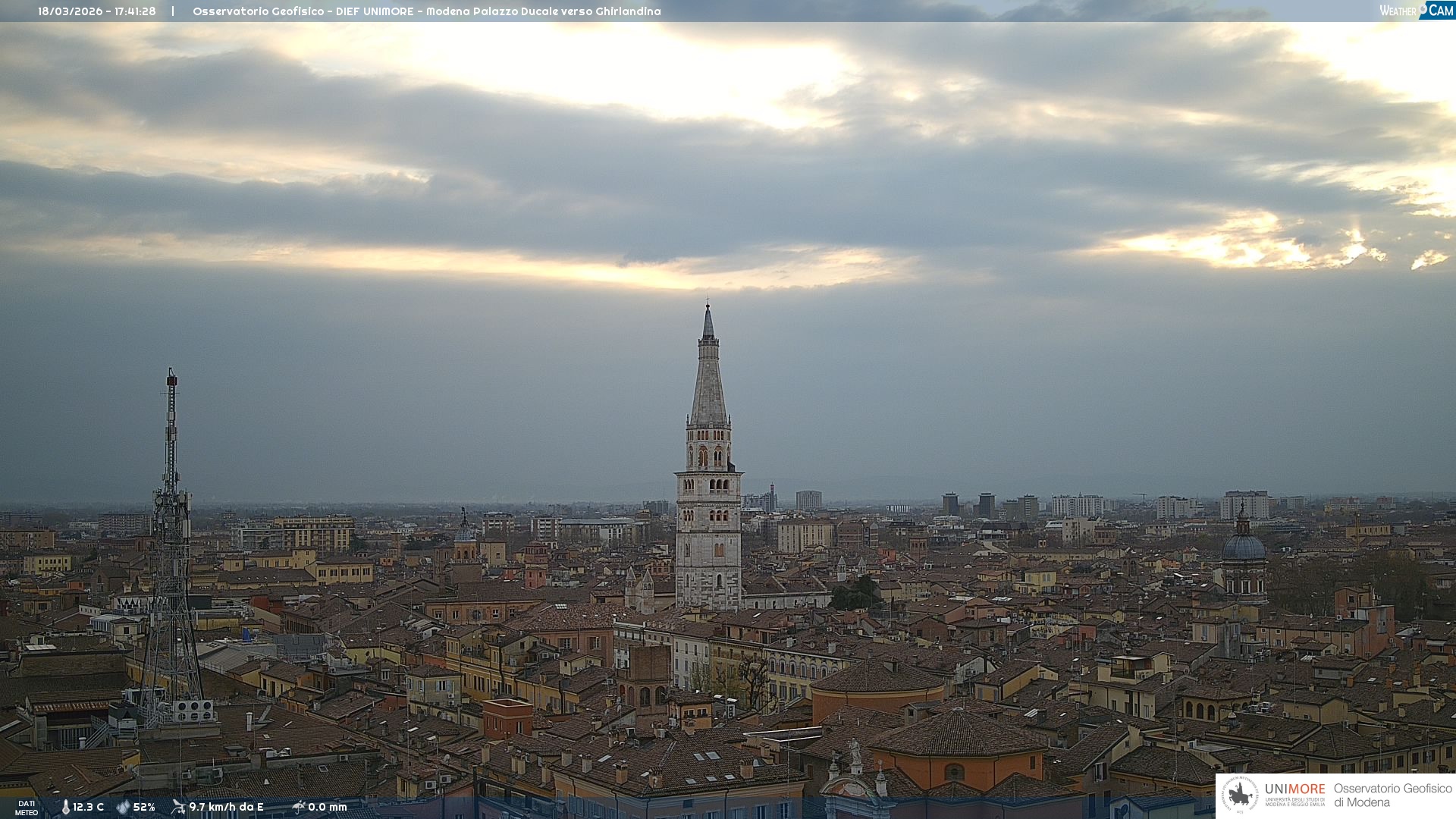
Task: Click the humidity water drops icon
Action: (x=123, y=807)
